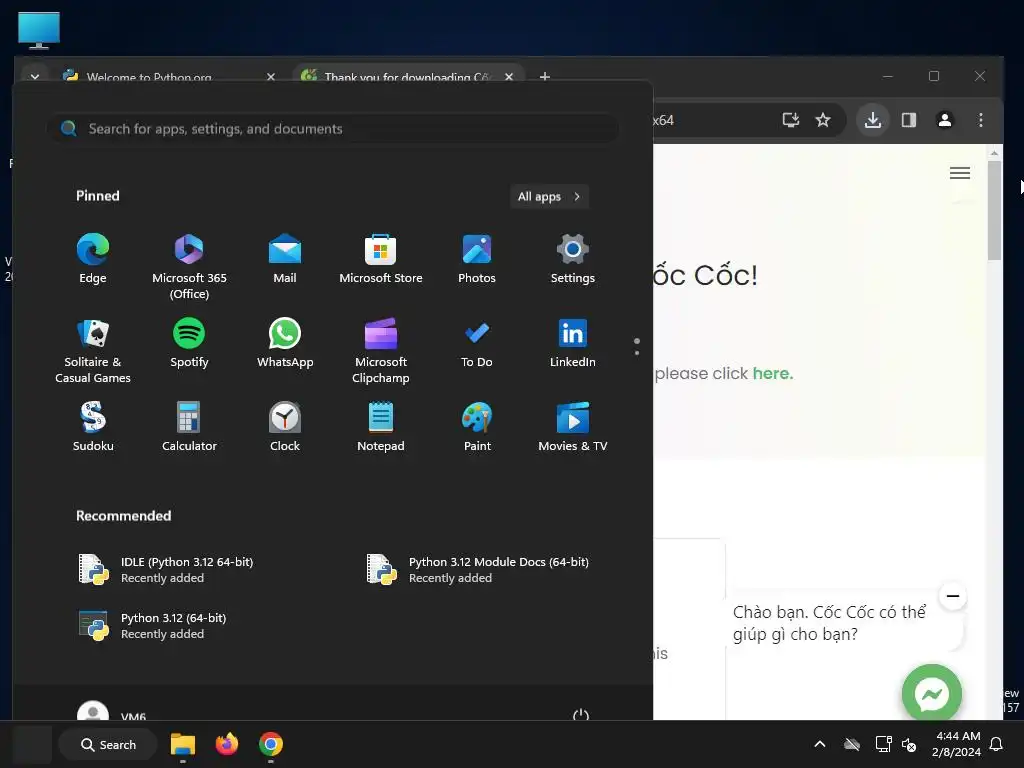Click the green 'here.' download link
Screen dimensions: 1024x768
[x=773, y=374]
